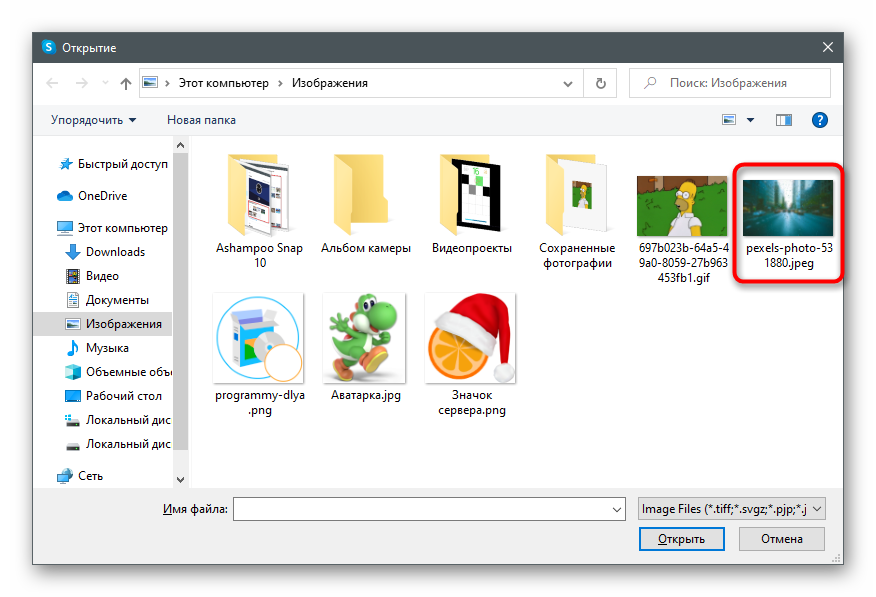Open help with the question mark icon
The image size is (876, 597).
point(820,120)
